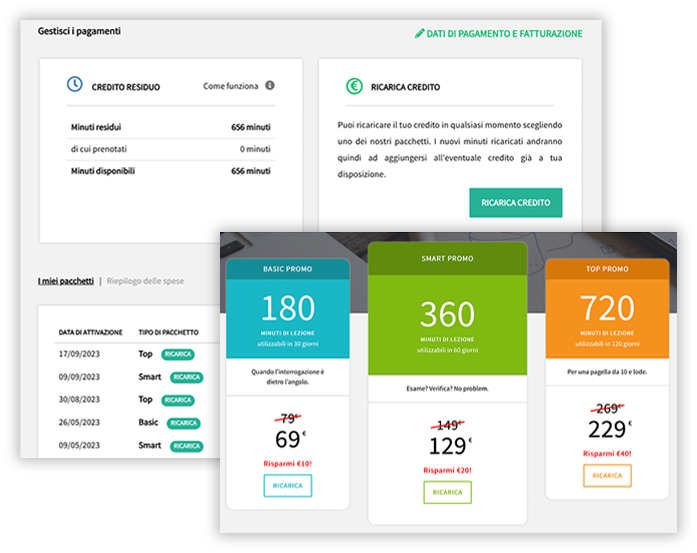The image size is (697, 553).
Task: Click the pencil icon before Dati di pagamento
Action: tap(419, 33)
